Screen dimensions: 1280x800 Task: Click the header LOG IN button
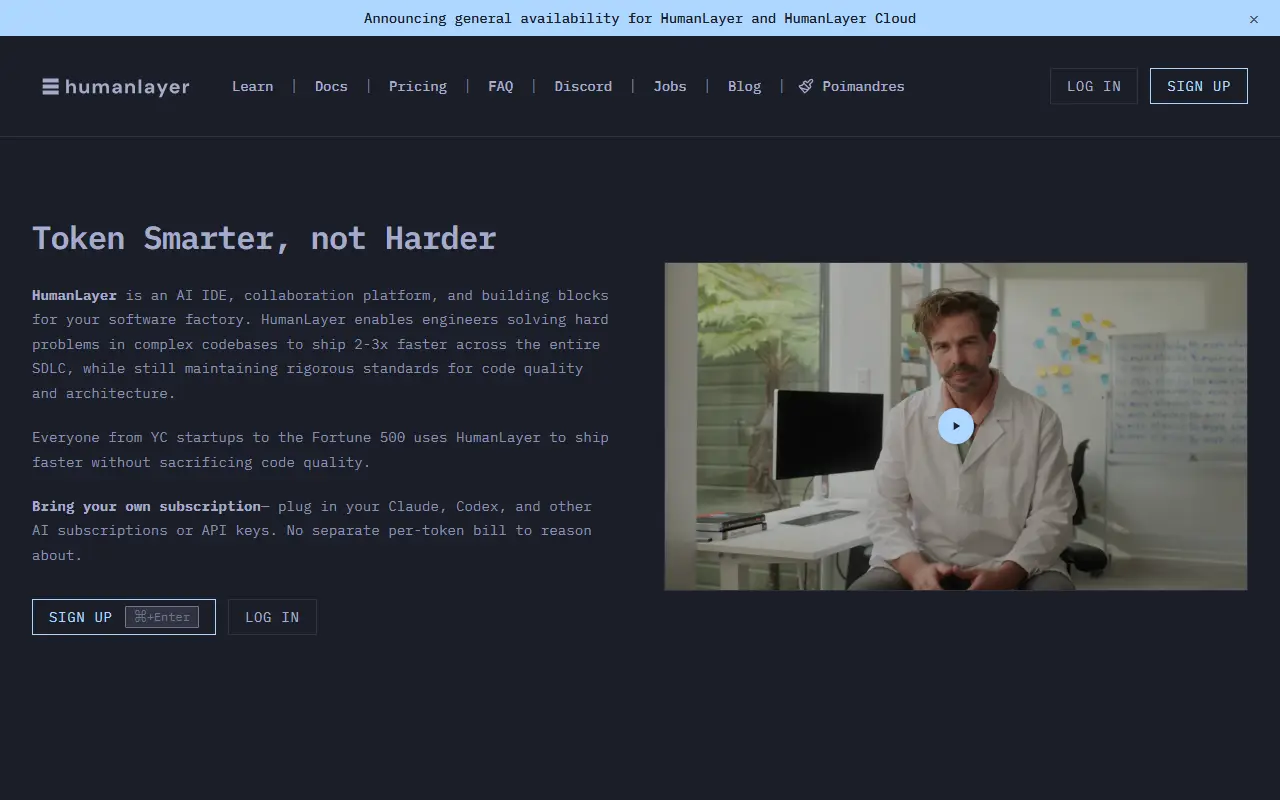tap(1094, 86)
